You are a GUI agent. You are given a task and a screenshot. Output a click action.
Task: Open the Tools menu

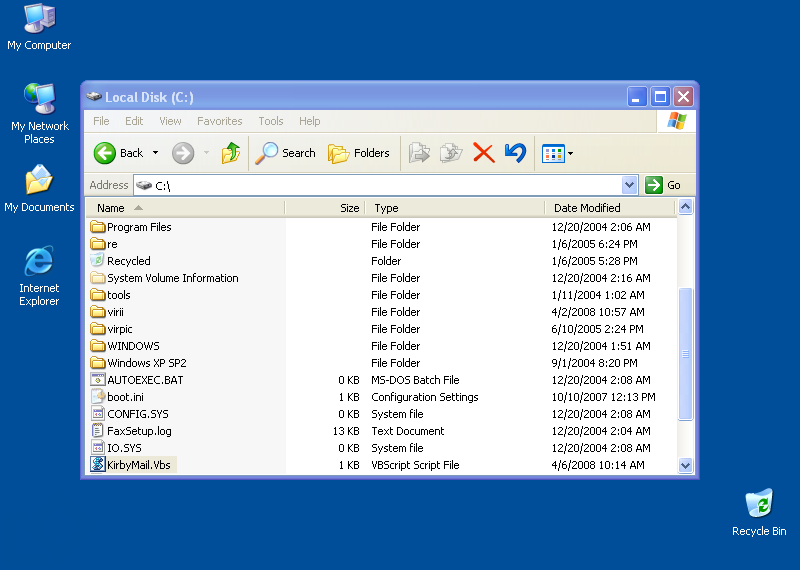pos(271,121)
